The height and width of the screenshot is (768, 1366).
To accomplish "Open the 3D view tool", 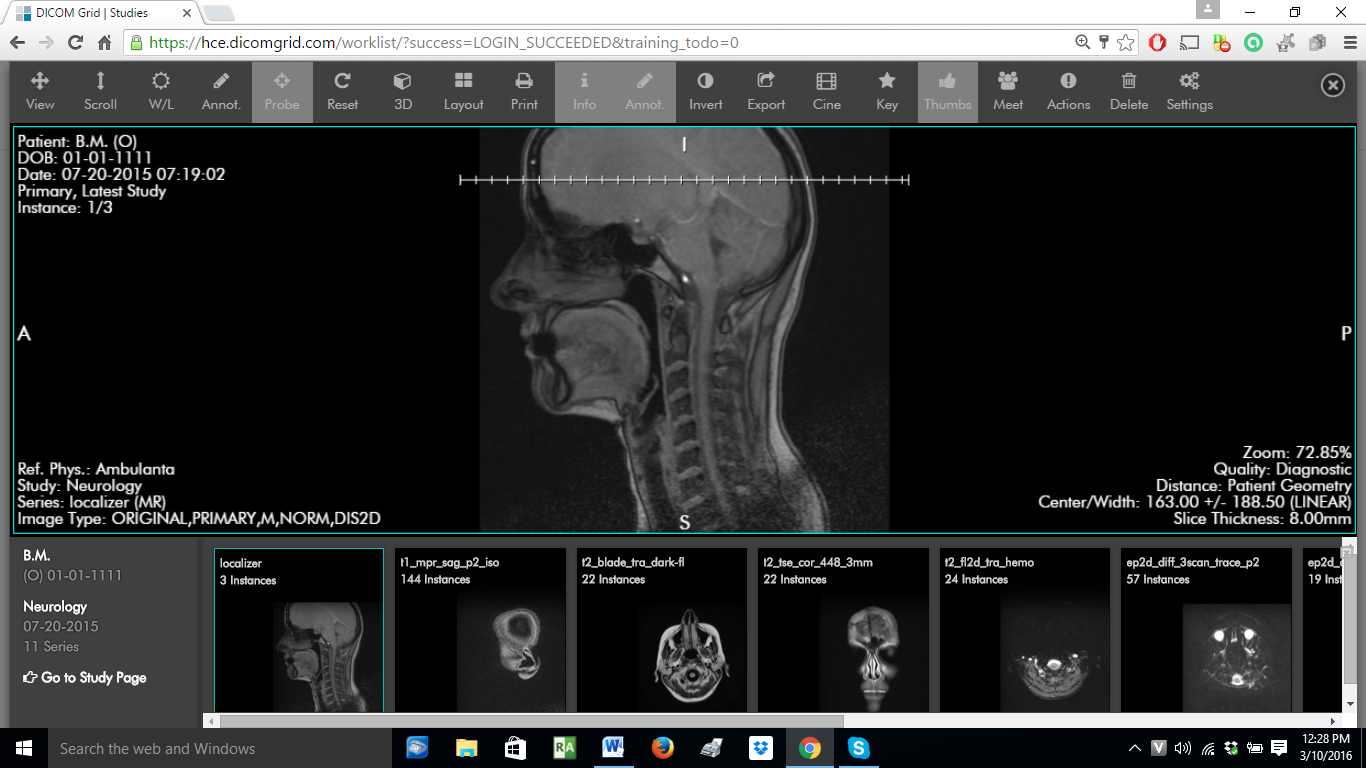I will 403,92.
